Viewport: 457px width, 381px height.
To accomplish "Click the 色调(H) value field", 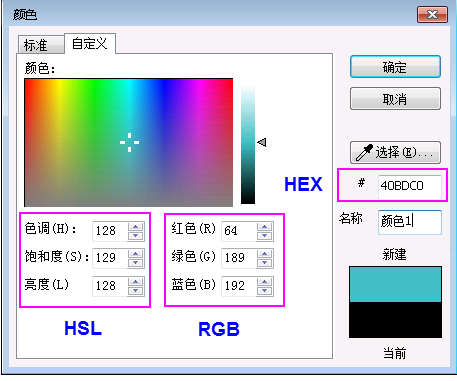I will (x=110, y=231).
